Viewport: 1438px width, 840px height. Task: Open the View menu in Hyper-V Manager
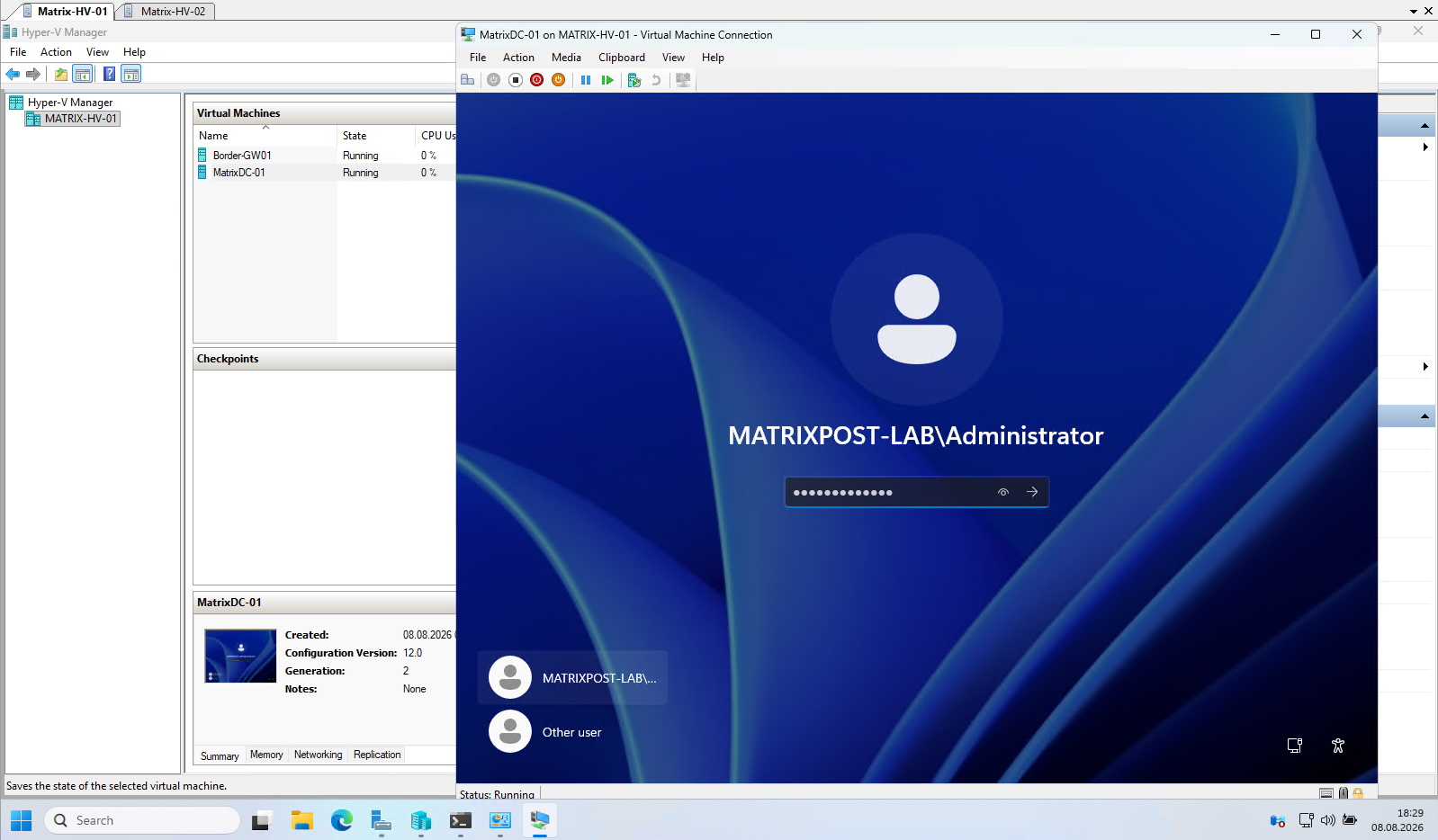coord(97,52)
